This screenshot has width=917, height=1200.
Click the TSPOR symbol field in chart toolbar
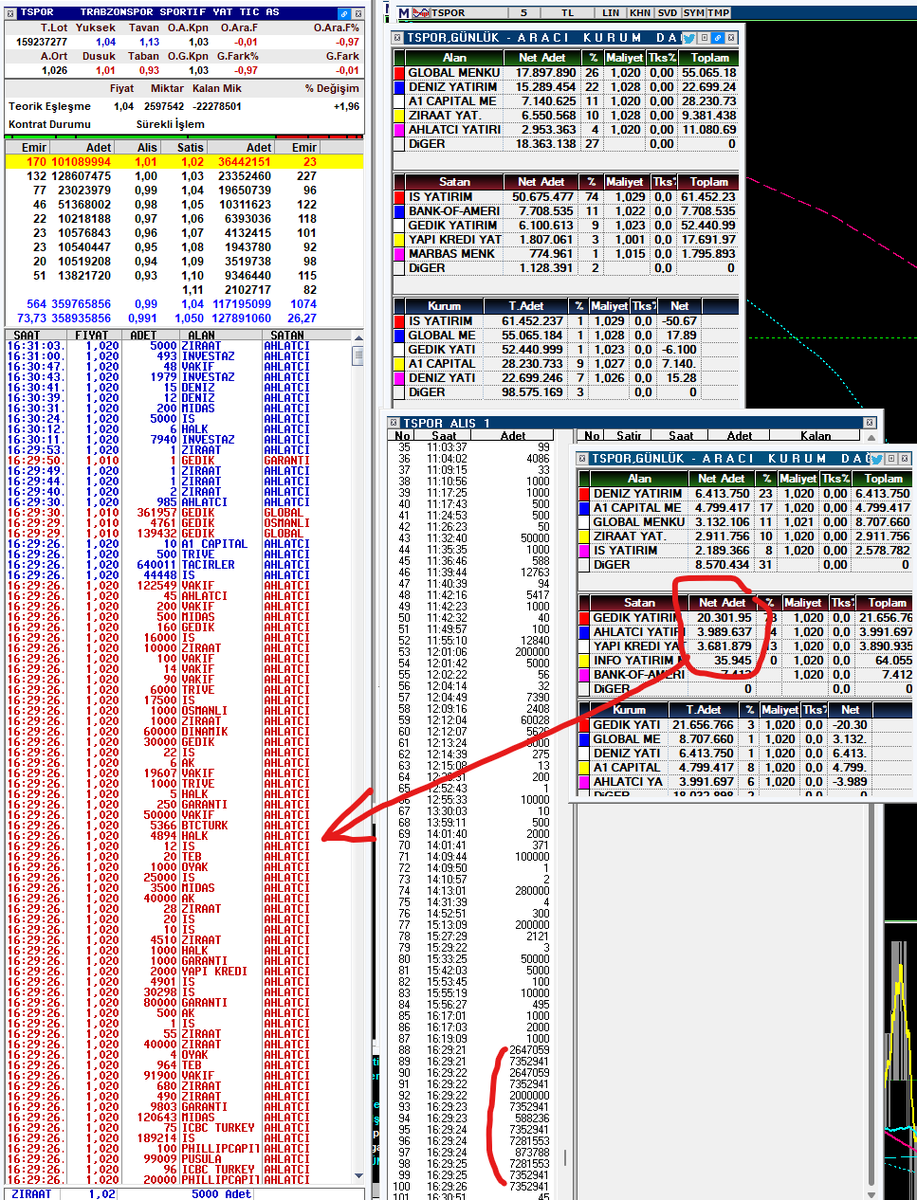point(470,13)
